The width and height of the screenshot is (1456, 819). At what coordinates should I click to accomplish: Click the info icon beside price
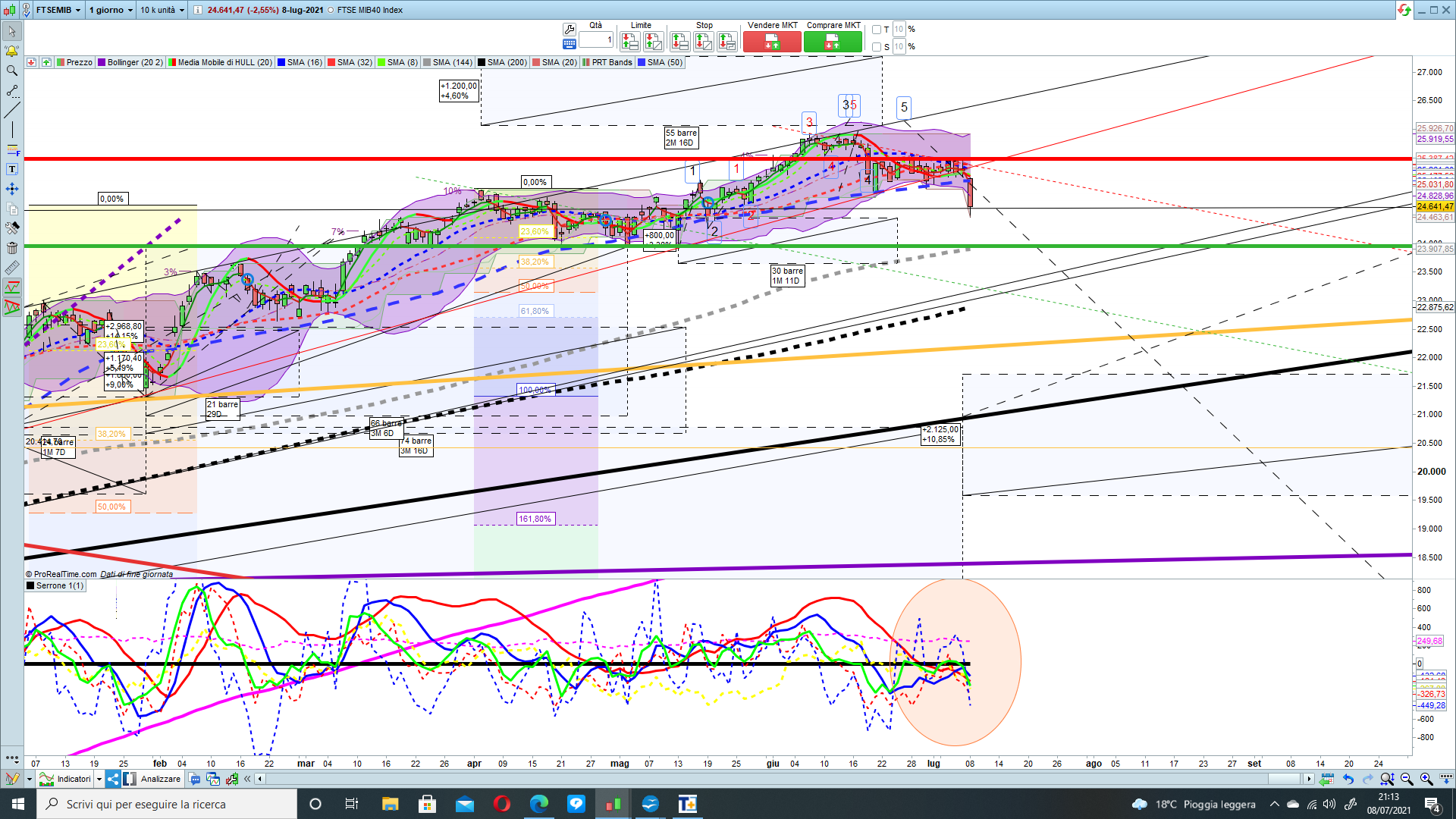coord(198,10)
